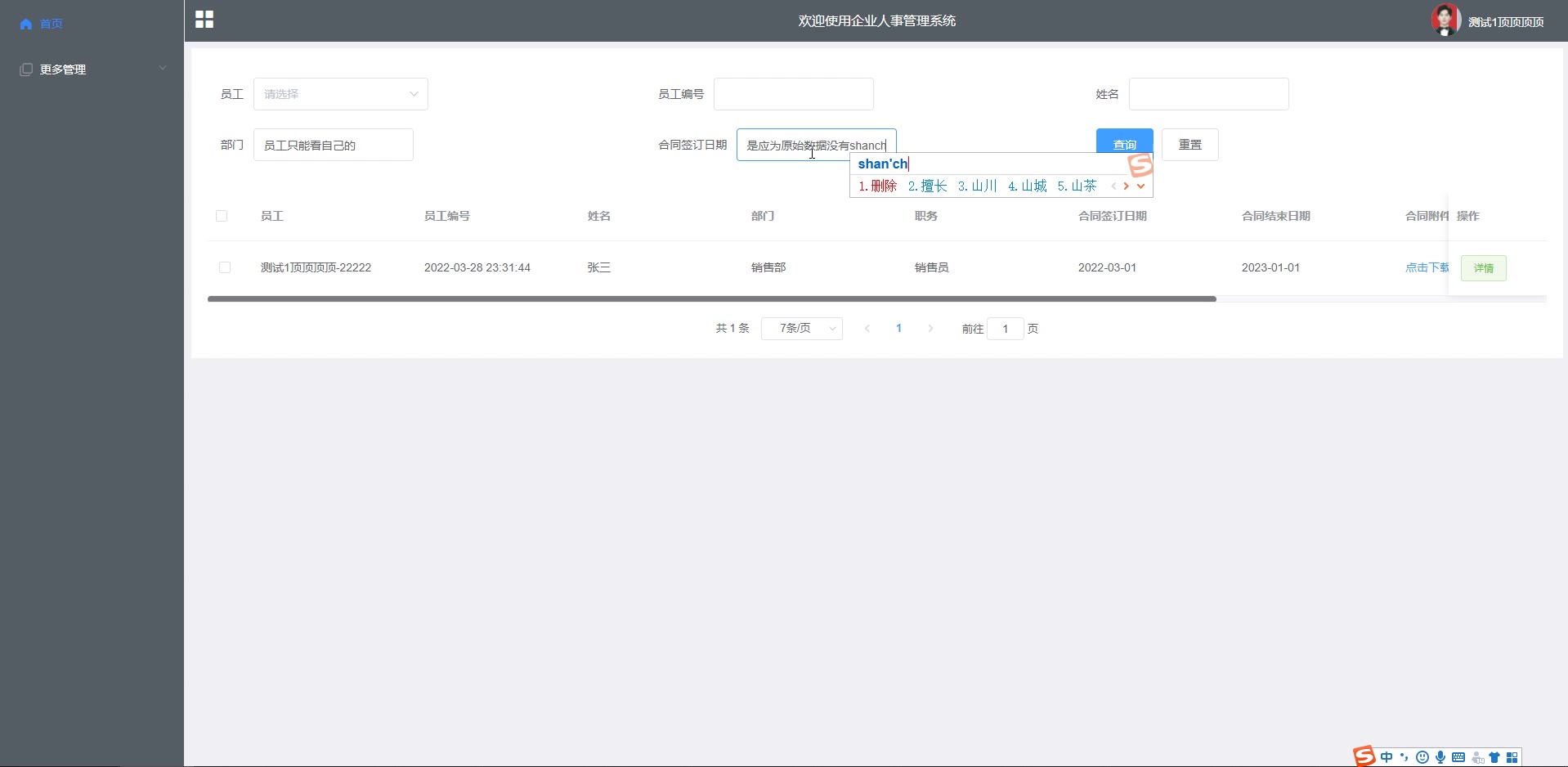Click the 前往 page number input
This screenshot has width=1568, height=767.
pyautogui.click(x=1006, y=328)
